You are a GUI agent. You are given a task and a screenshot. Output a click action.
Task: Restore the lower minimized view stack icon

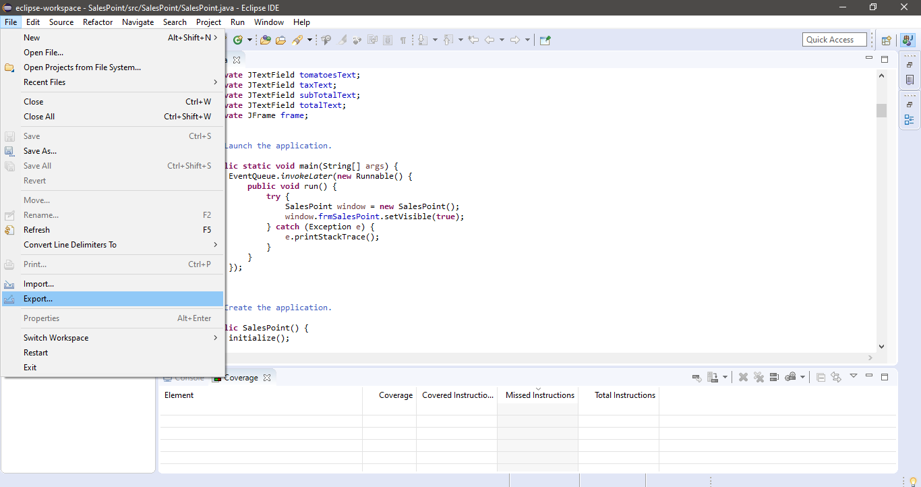coord(909,105)
